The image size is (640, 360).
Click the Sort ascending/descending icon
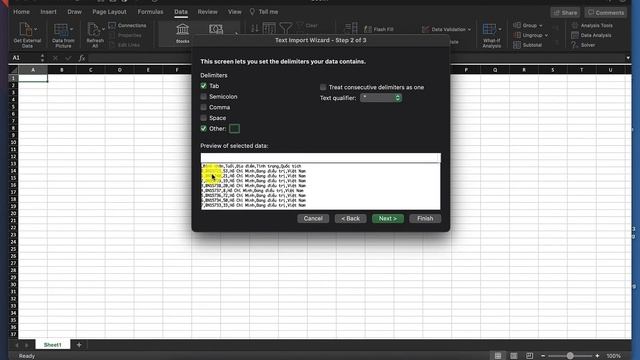255,28
